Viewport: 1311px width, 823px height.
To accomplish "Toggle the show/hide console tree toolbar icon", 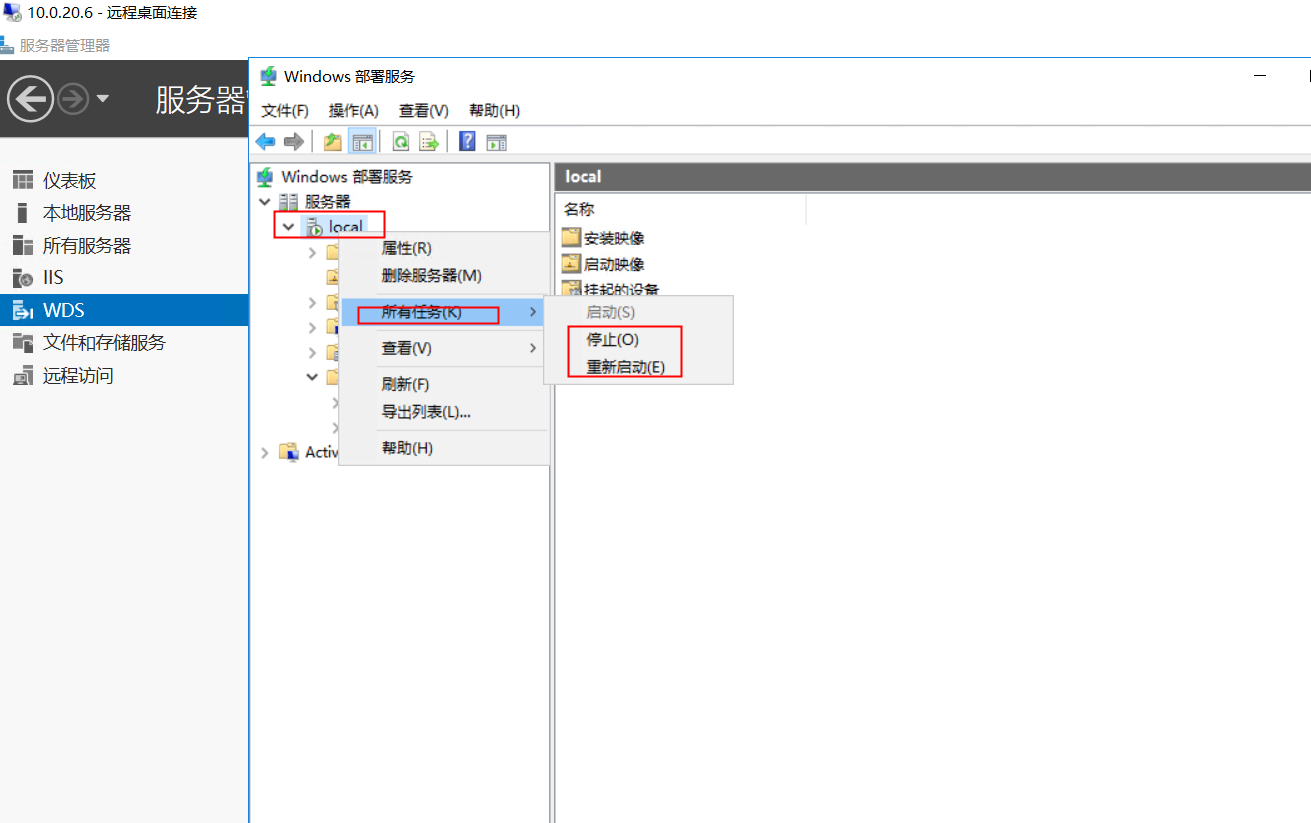I will pyautogui.click(x=361, y=142).
